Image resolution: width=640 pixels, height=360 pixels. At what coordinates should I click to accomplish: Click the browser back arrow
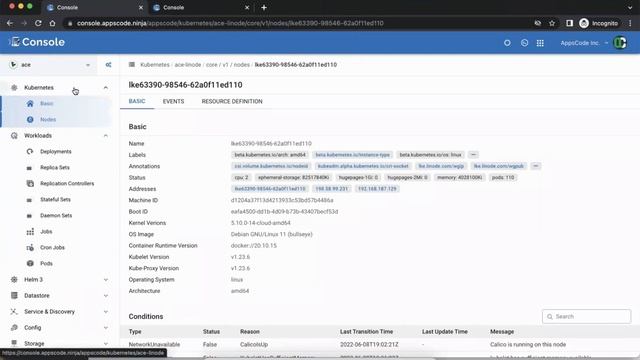(x=10, y=23)
